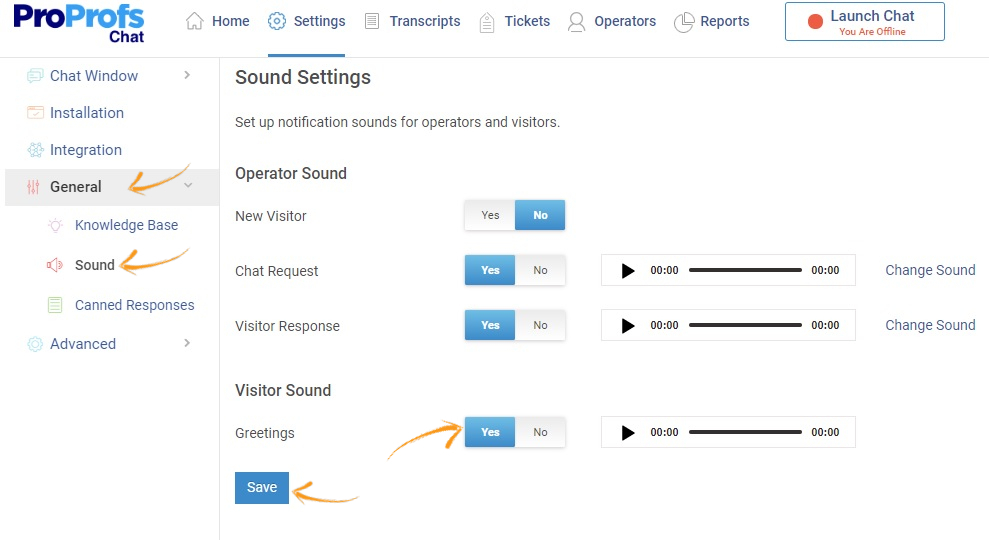Collapse the General section chevron

188,186
